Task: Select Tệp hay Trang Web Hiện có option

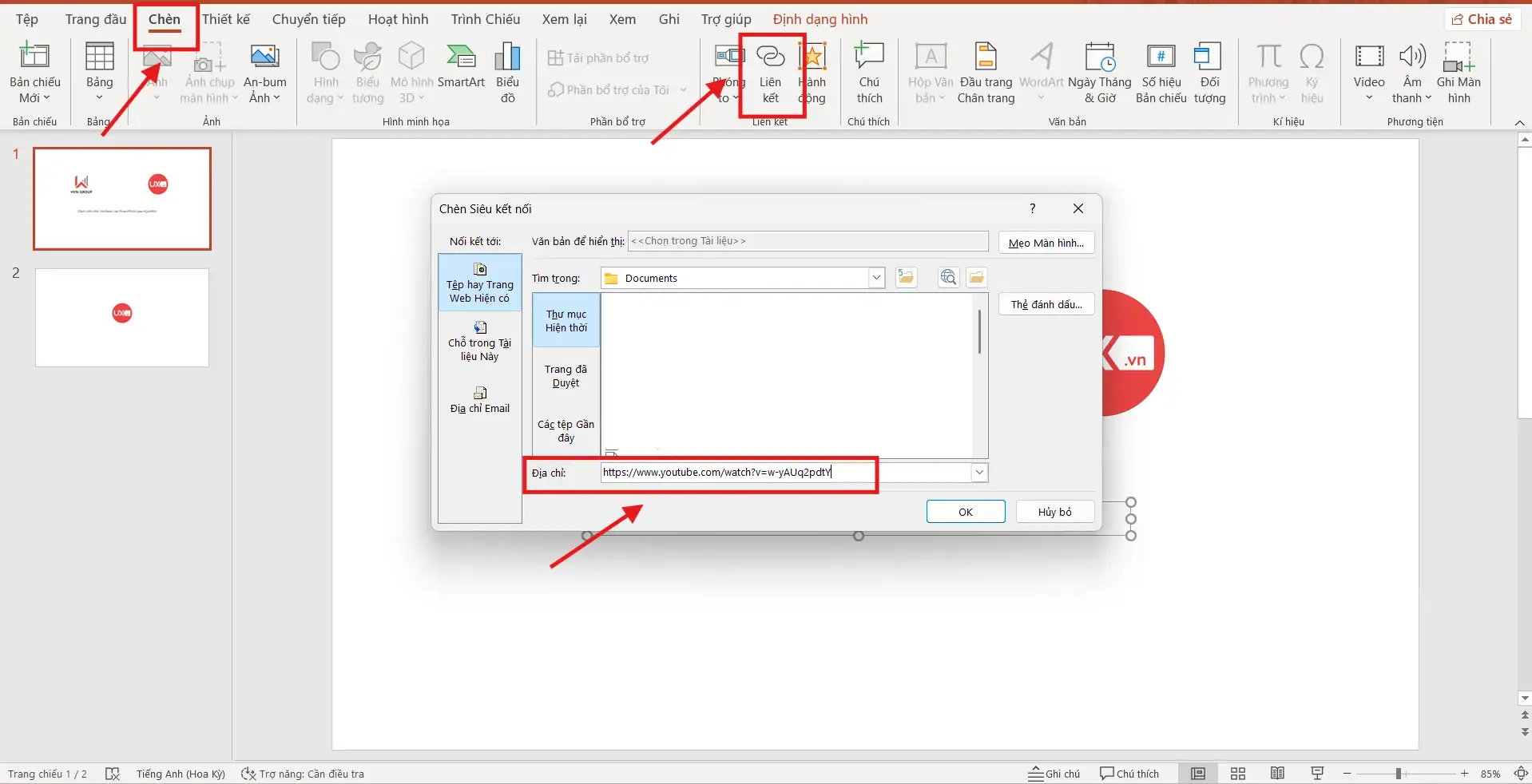Action: pyautogui.click(x=479, y=283)
